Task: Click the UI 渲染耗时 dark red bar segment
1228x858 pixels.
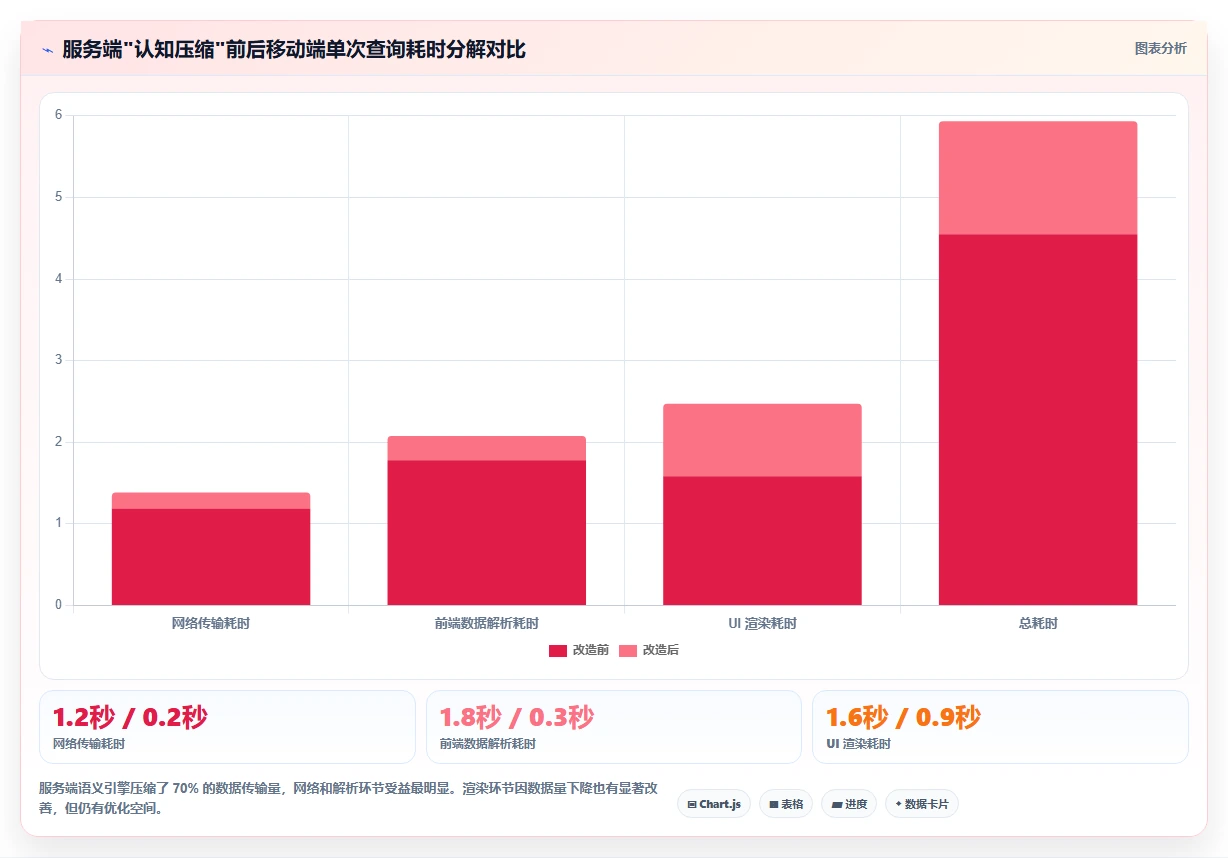Action: click(x=762, y=541)
